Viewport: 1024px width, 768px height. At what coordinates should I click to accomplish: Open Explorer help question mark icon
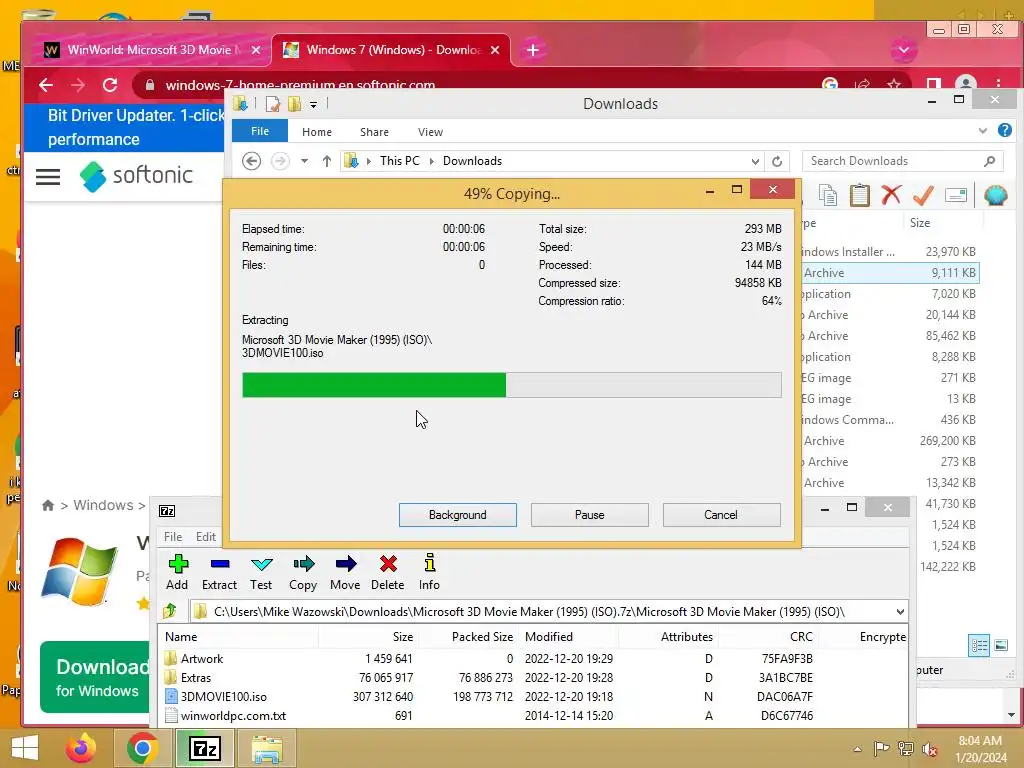[1005, 131]
